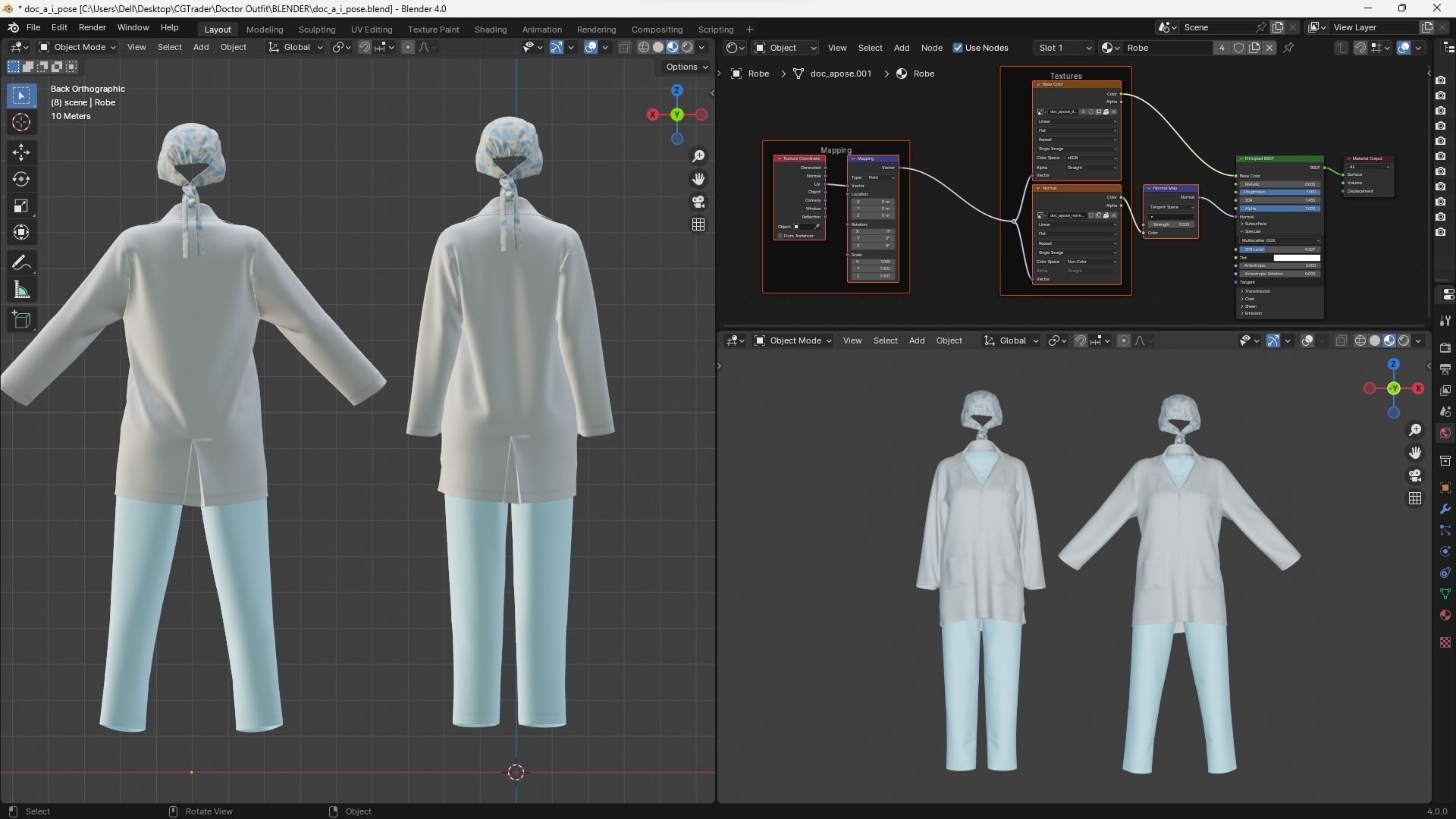Enable rendered shading in bottom viewport

[x=1404, y=340]
